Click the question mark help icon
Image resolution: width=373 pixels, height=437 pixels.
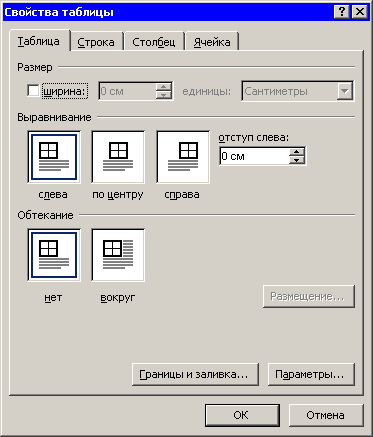tap(342, 12)
